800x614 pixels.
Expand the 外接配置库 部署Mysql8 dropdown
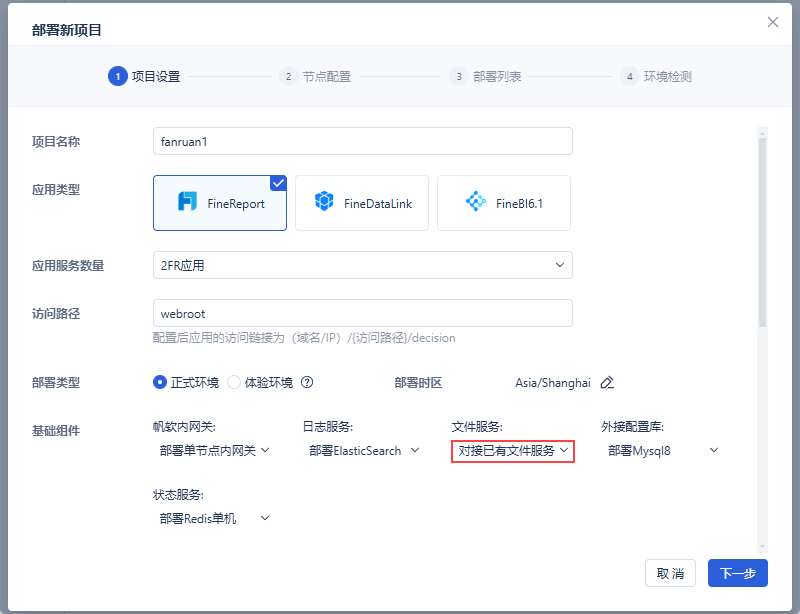point(663,451)
